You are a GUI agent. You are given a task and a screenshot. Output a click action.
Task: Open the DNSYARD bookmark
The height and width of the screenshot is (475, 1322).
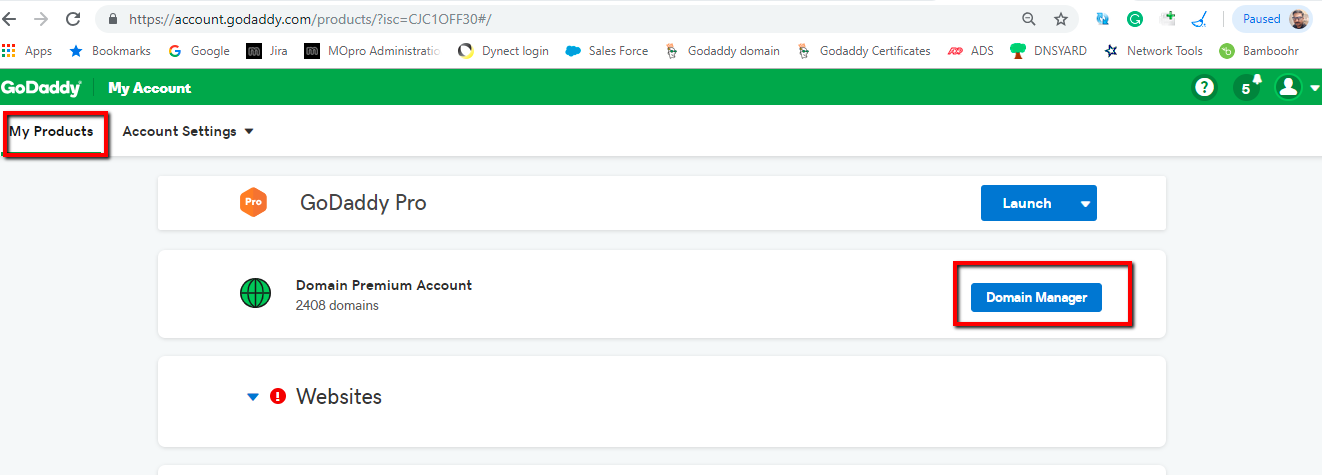click(x=1048, y=51)
